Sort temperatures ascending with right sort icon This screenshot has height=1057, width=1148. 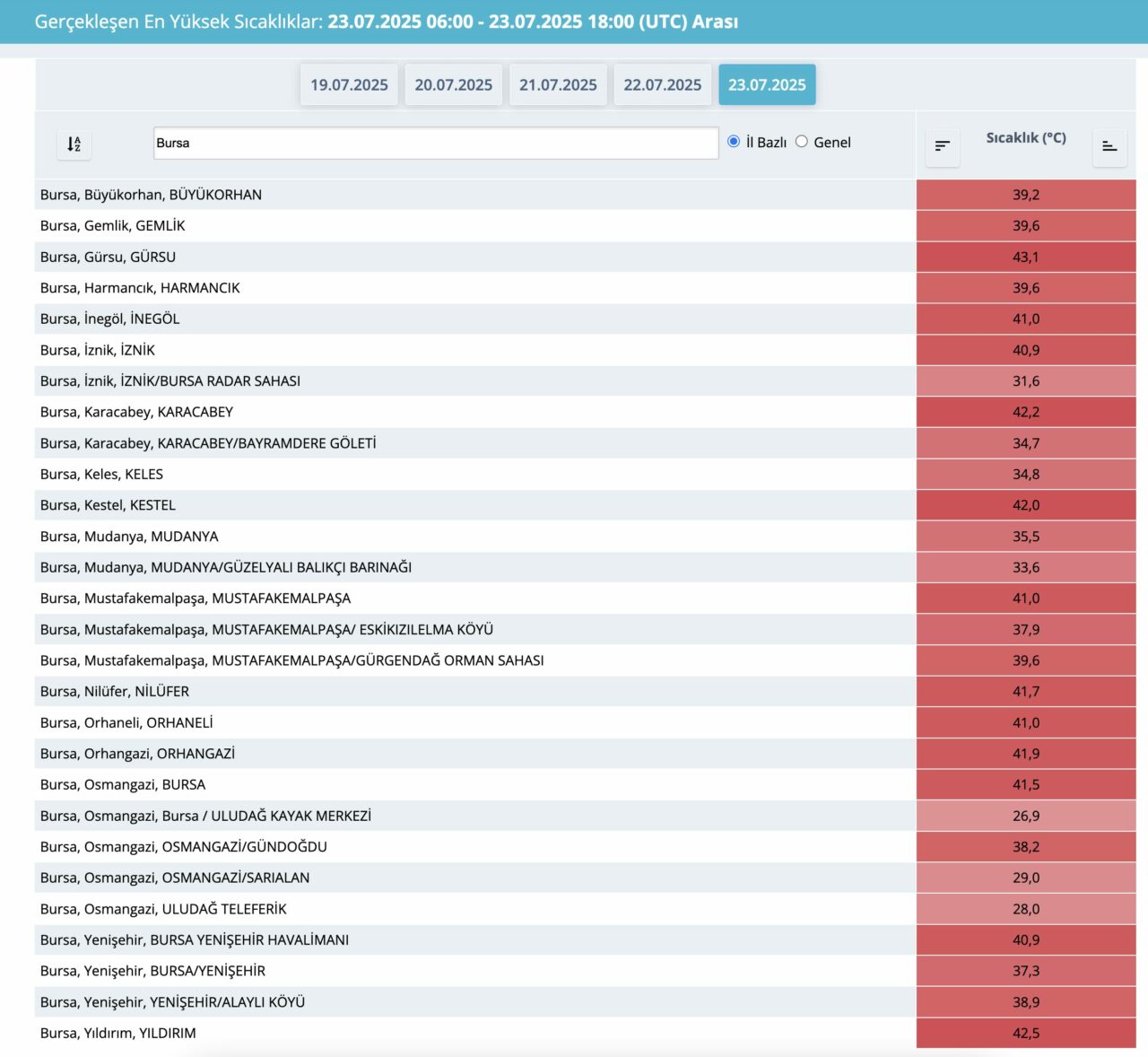(1109, 145)
